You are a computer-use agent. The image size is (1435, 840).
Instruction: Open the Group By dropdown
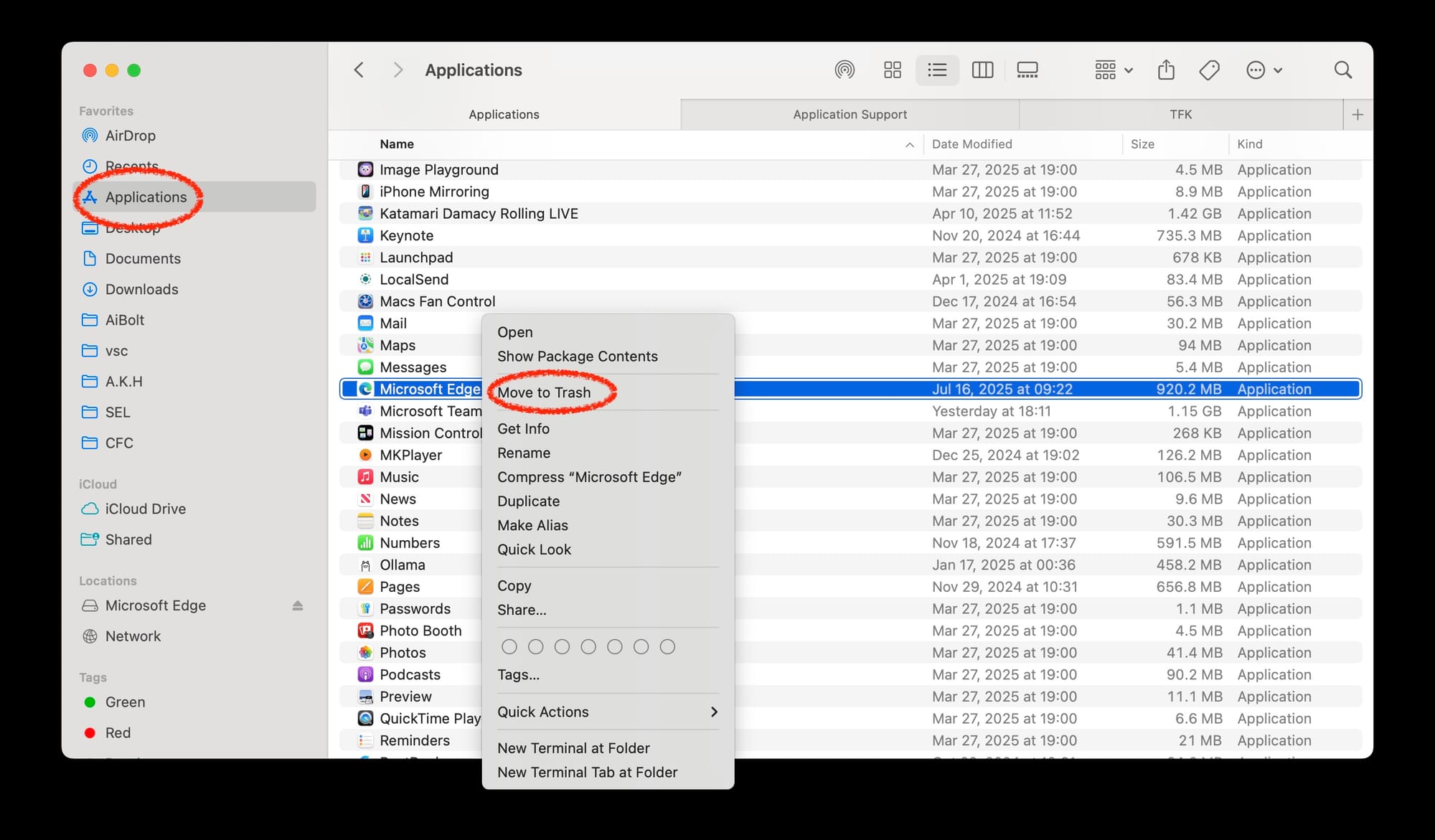pyautogui.click(x=1114, y=70)
